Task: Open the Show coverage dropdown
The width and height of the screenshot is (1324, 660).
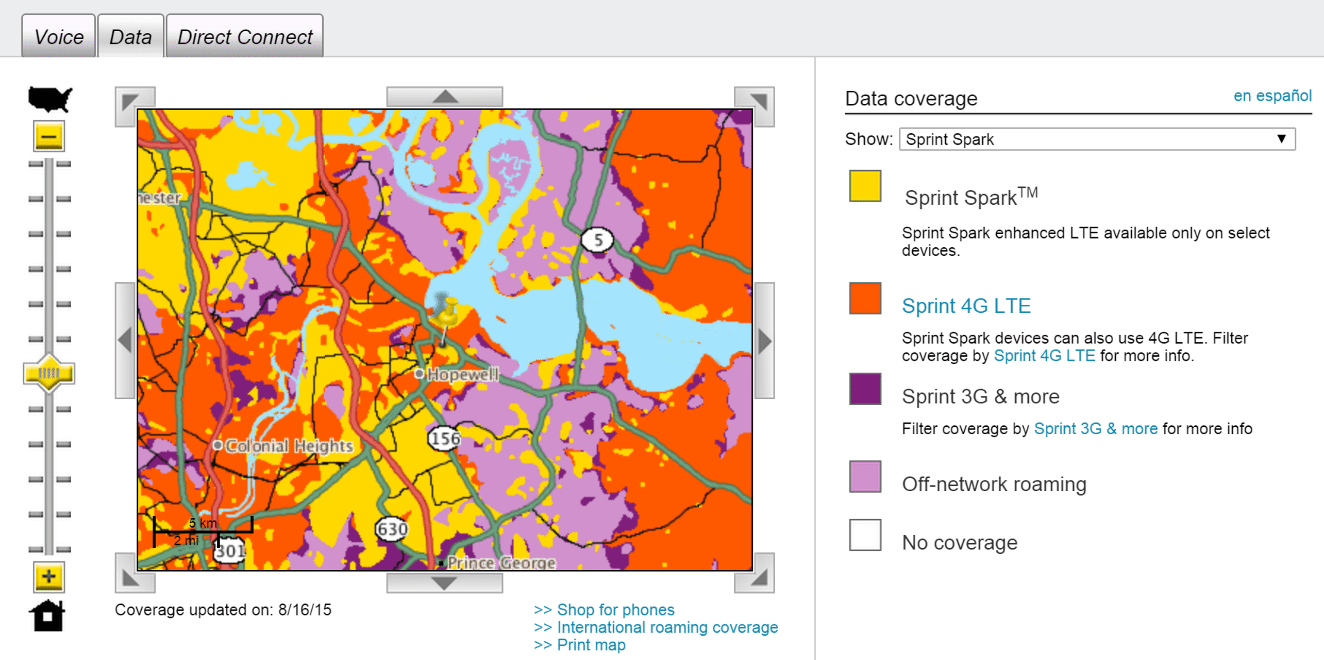Action: pyautogui.click(x=1097, y=139)
